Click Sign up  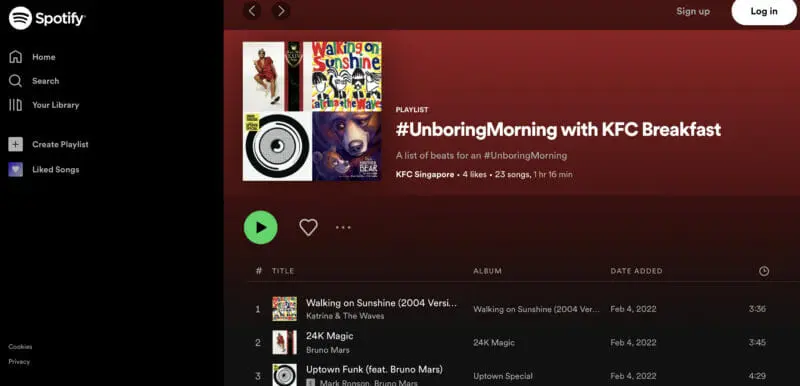click(x=693, y=11)
